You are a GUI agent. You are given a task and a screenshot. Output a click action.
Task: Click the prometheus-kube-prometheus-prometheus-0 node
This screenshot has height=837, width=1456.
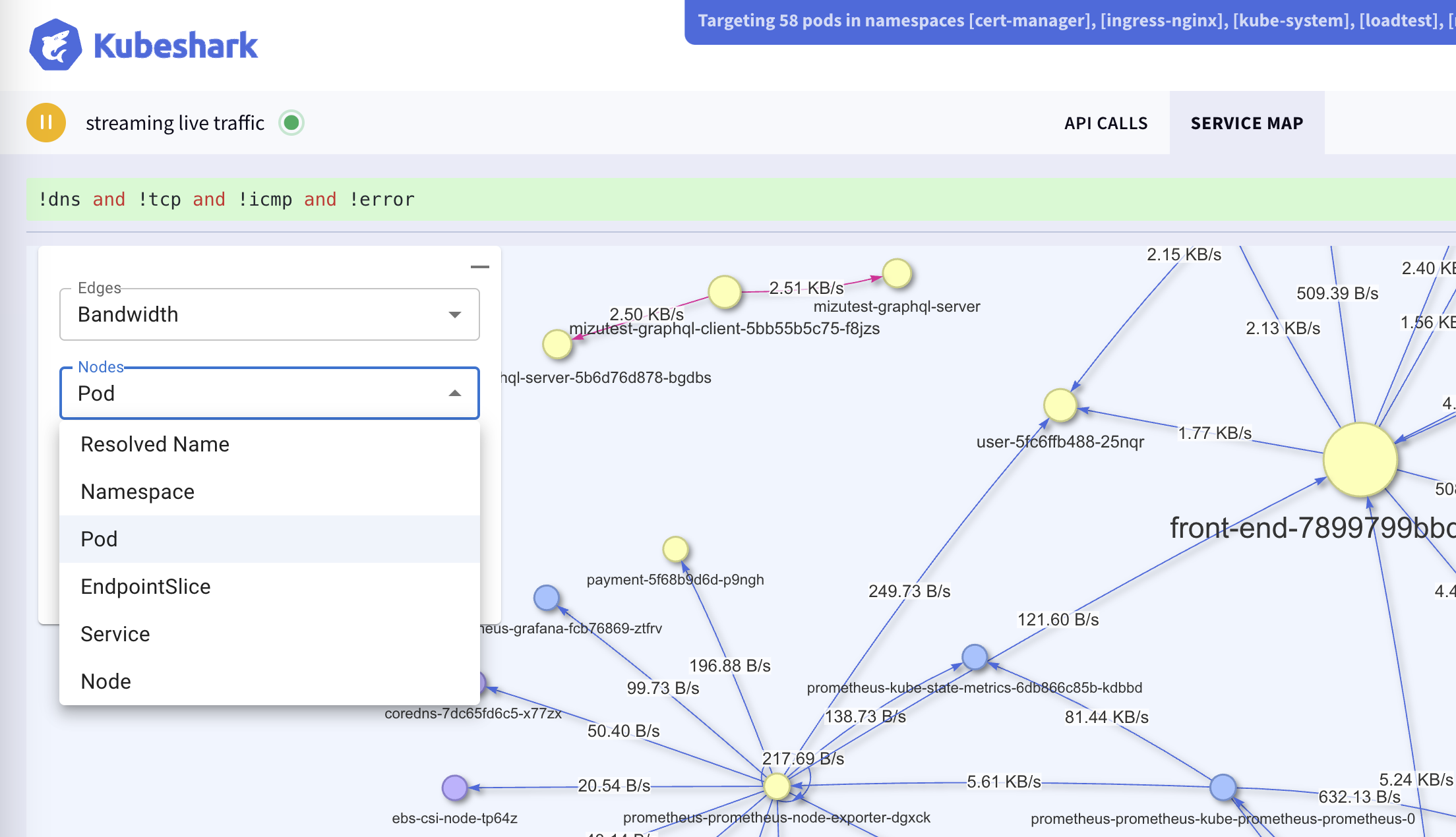(1223, 788)
